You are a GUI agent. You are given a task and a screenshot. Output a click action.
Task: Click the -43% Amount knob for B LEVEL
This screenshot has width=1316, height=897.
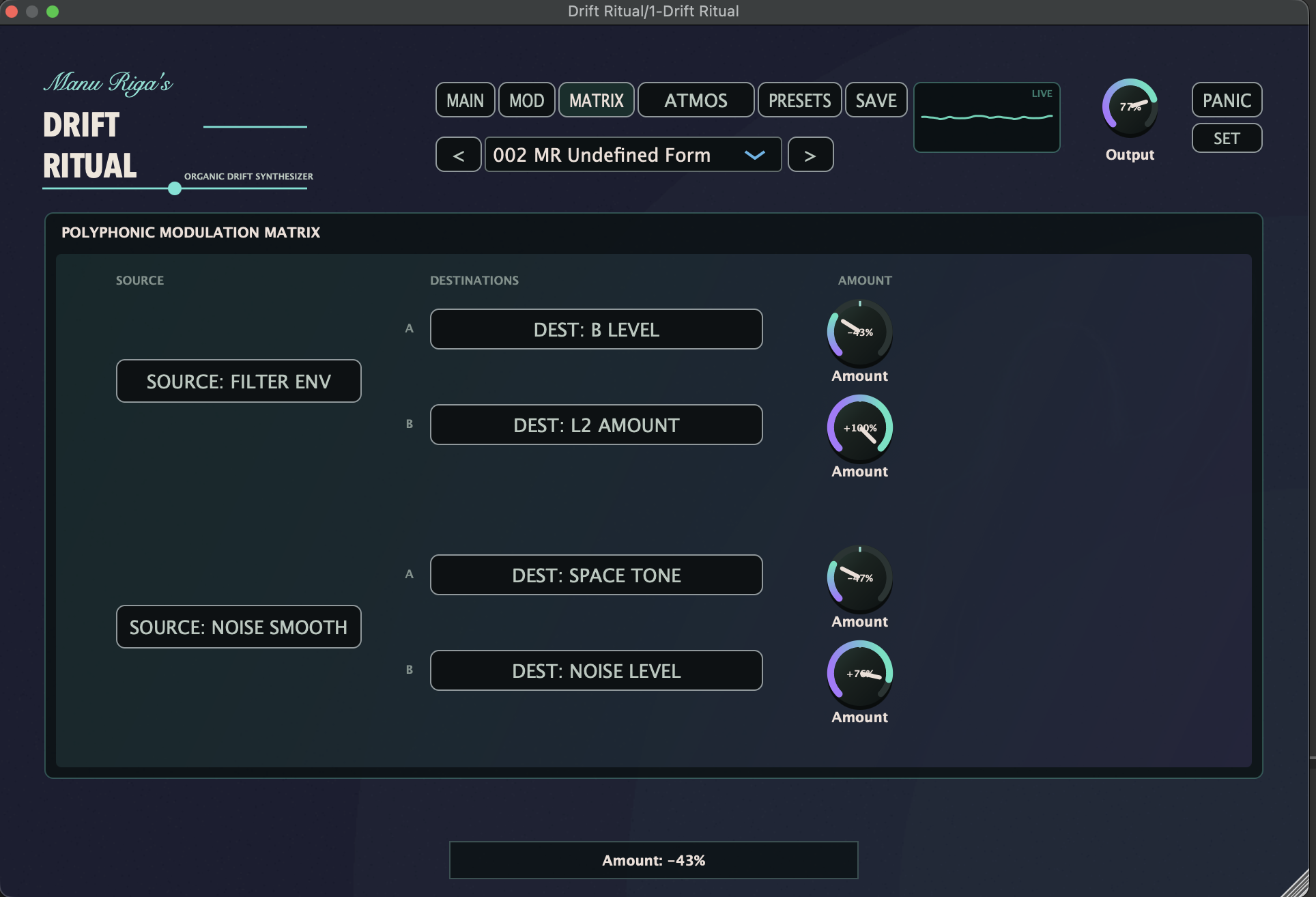click(859, 332)
